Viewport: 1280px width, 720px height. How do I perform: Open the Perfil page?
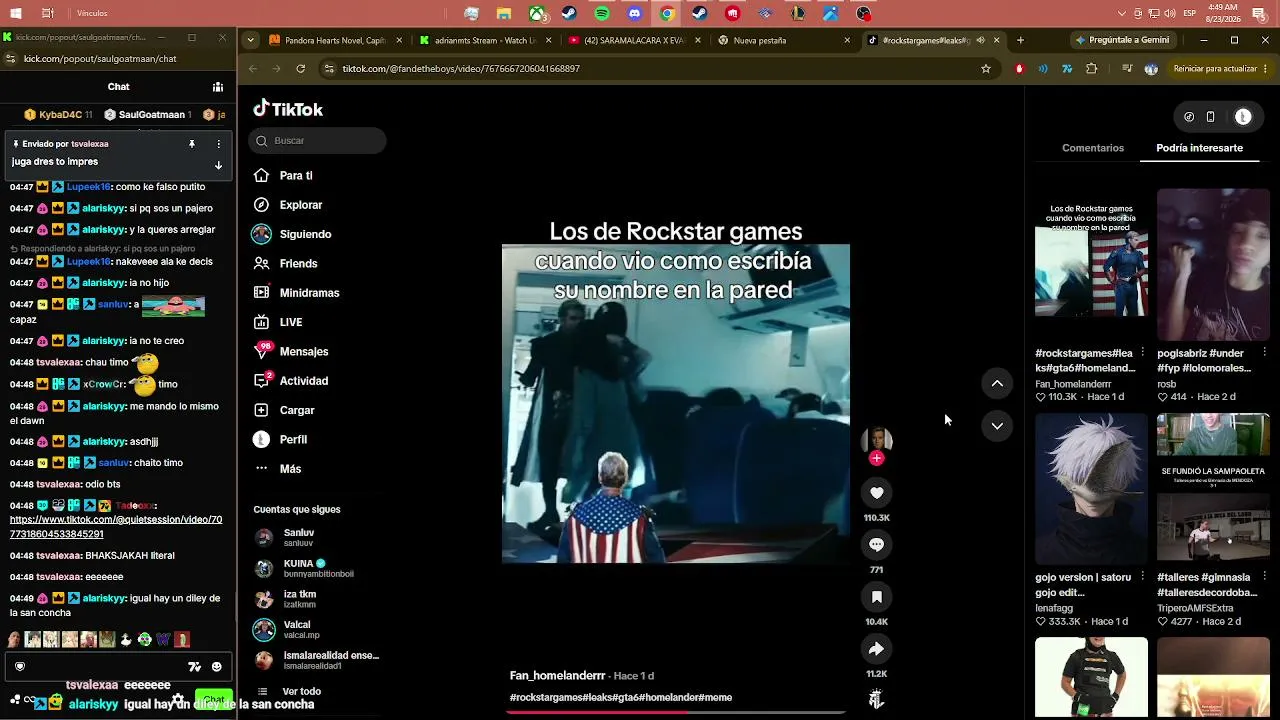point(281,440)
